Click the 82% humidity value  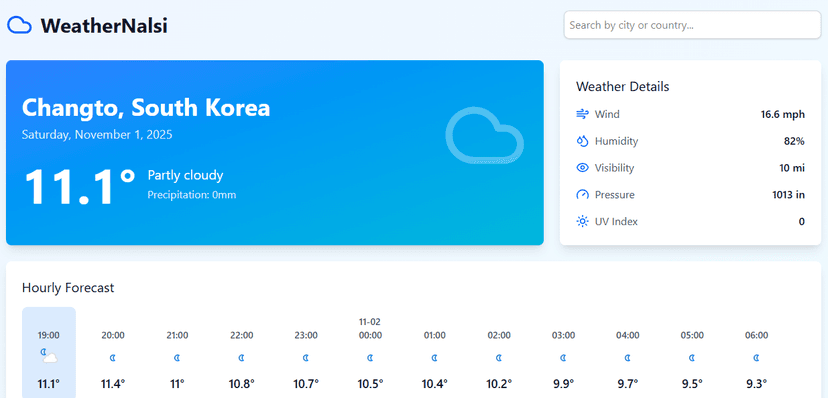pyautogui.click(x=794, y=141)
